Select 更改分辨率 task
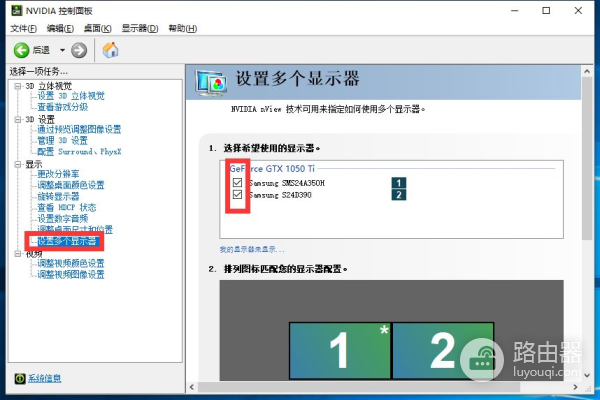The height and width of the screenshot is (400, 600). pyautogui.click(x=58, y=174)
